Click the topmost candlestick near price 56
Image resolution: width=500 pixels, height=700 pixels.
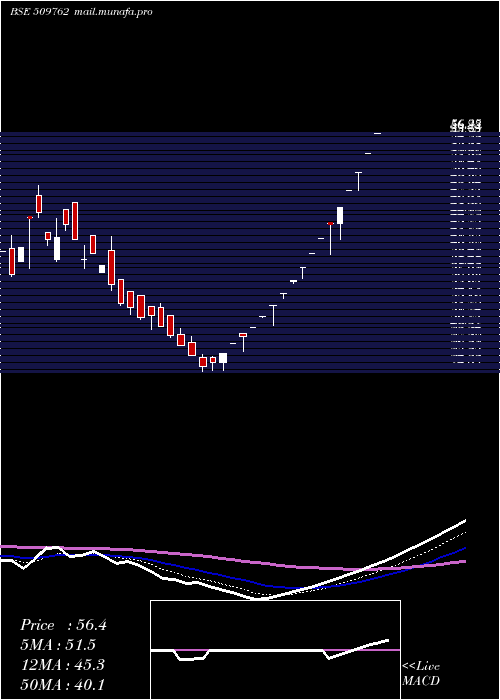(x=377, y=133)
